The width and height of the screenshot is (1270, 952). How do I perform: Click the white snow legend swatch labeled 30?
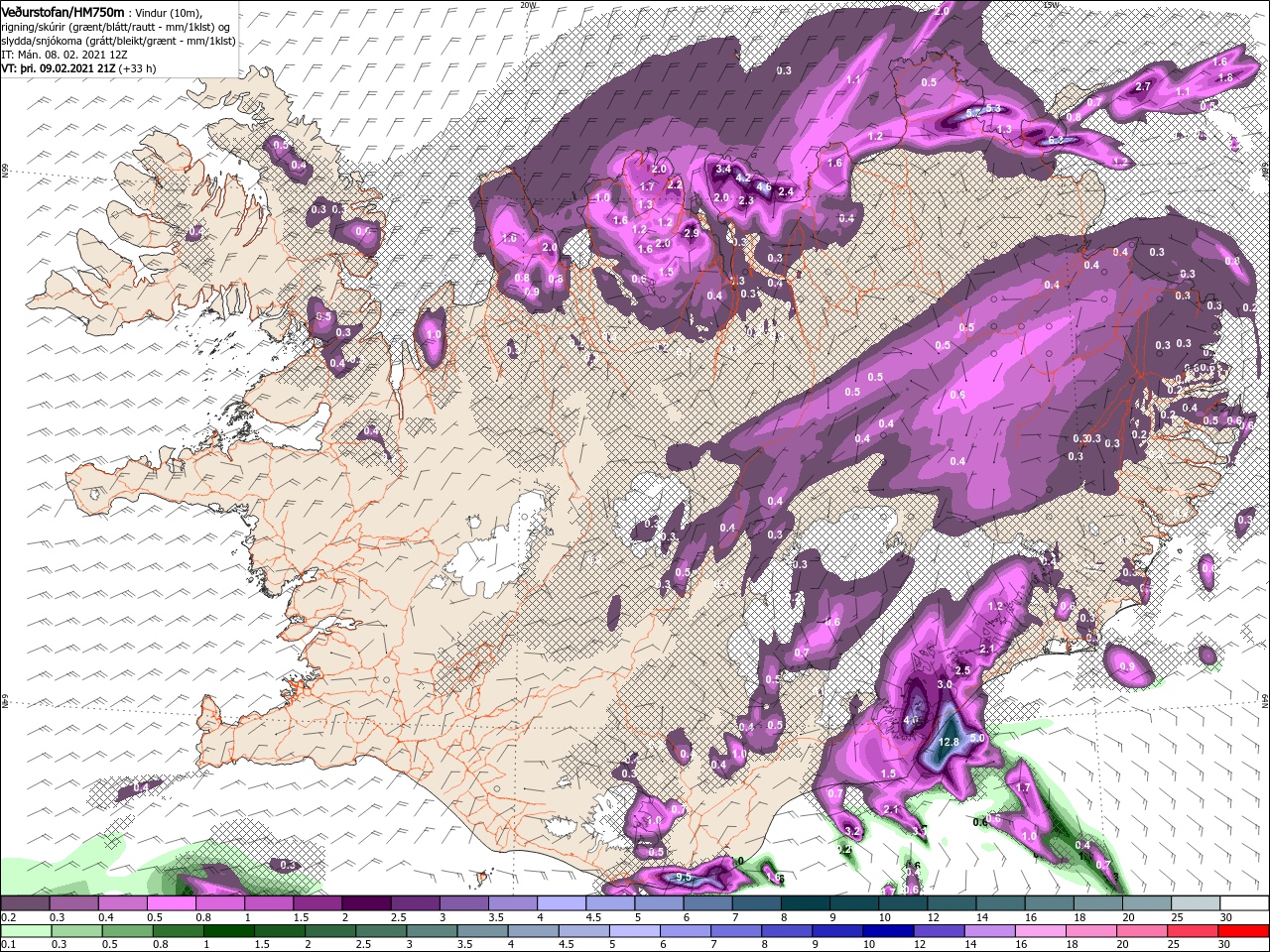(x=1243, y=903)
